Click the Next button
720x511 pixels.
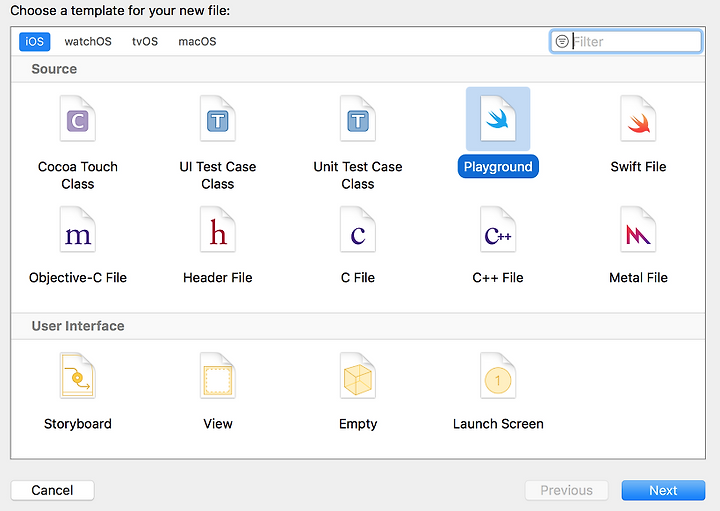[x=663, y=490]
